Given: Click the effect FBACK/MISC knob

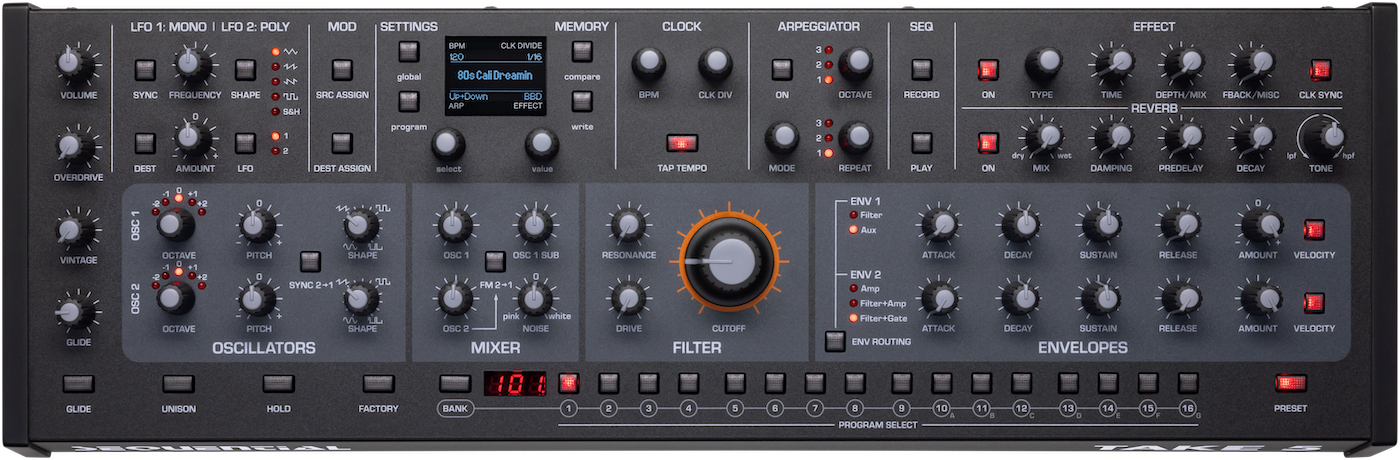Looking at the screenshot, I should click(1251, 65).
